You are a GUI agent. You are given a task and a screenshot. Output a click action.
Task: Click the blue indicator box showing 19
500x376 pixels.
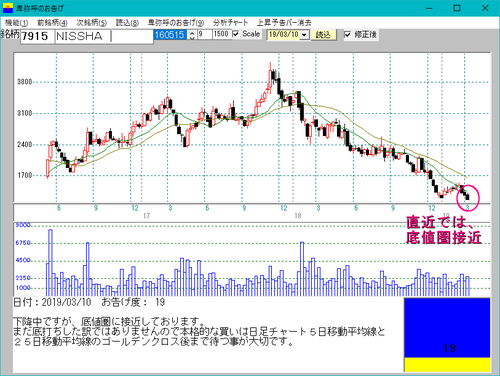coord(447,328)
